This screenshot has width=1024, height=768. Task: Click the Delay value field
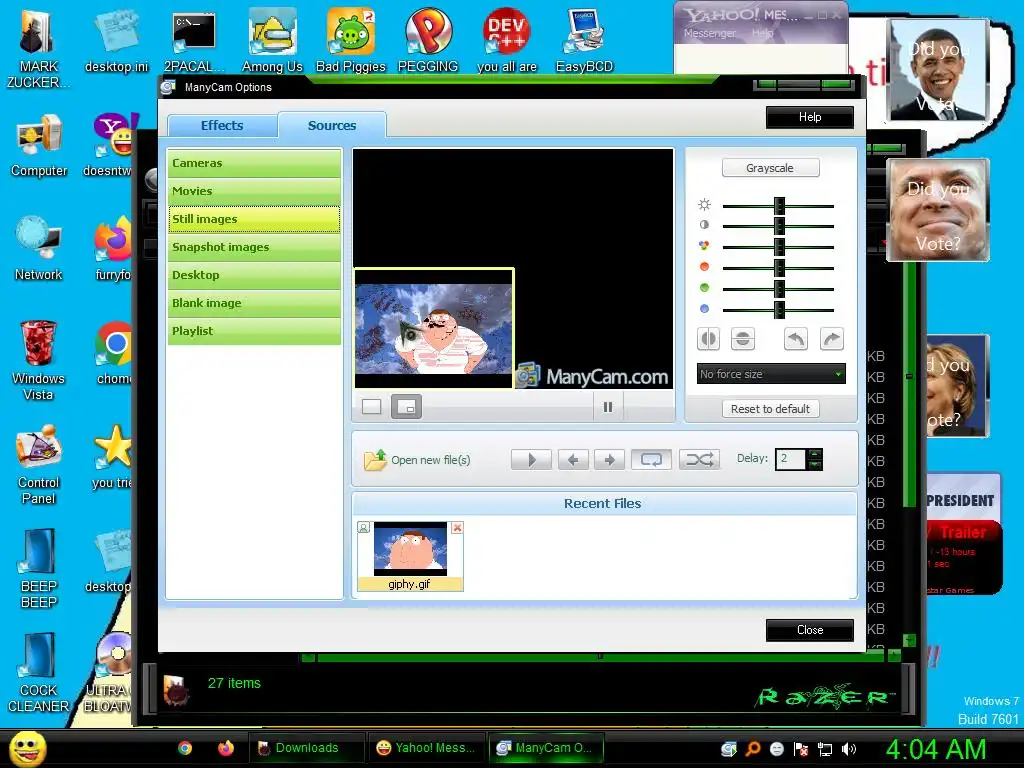(791, 459)
